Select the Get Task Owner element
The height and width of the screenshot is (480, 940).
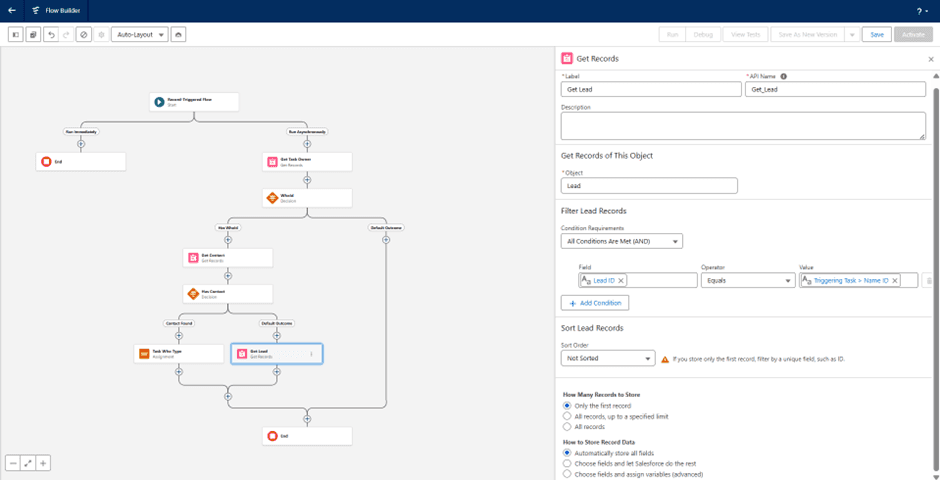307,162
